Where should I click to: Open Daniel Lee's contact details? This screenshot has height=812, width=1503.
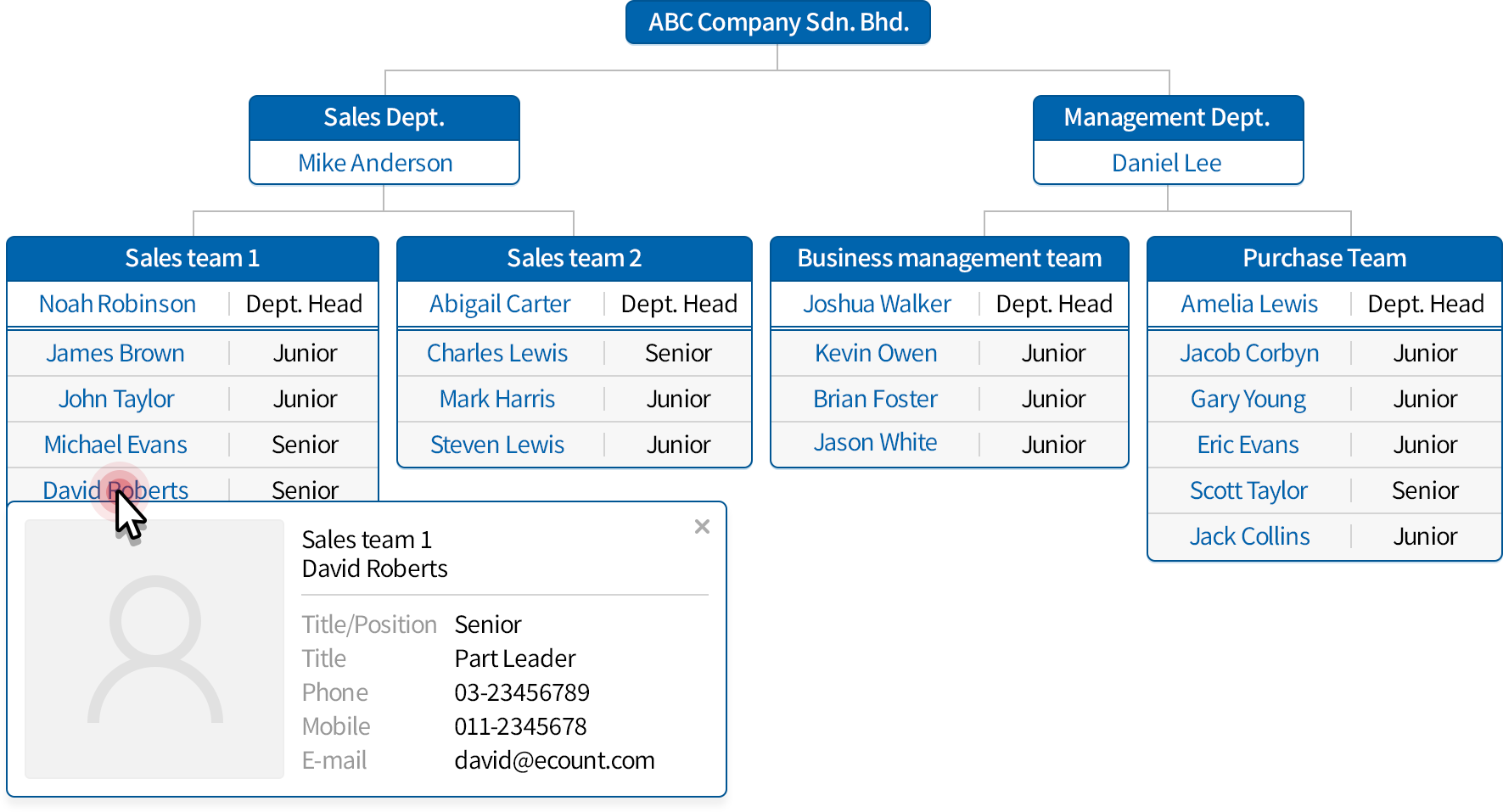click(x=1167, y=162)
